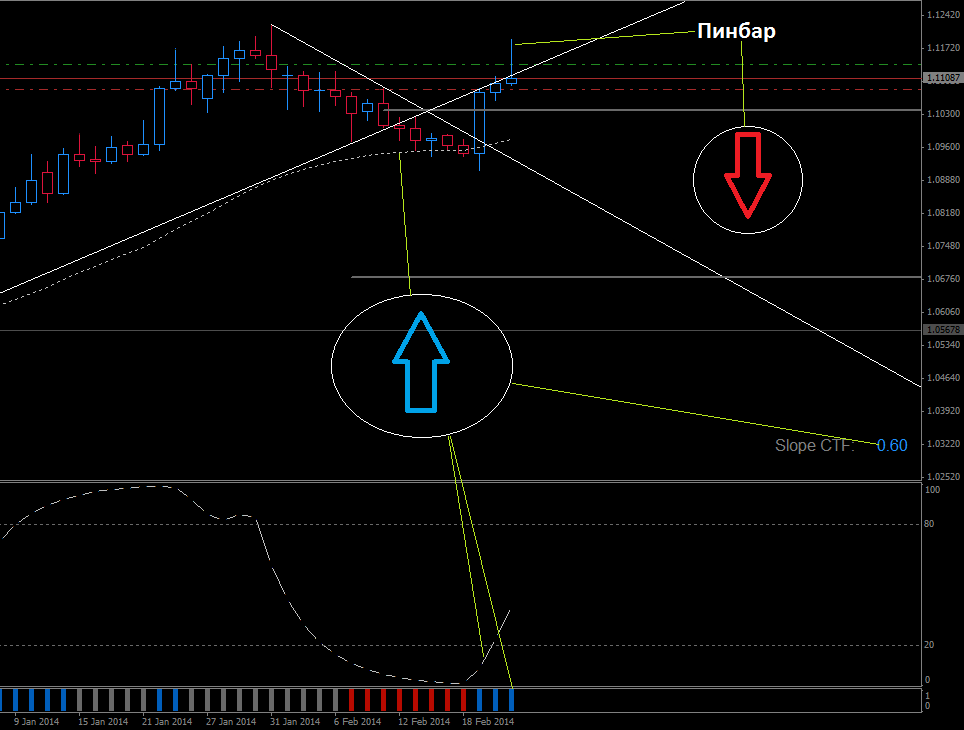Click the 1.09600 price scale value
964x730 pixels.
click(x=943, y=147)
